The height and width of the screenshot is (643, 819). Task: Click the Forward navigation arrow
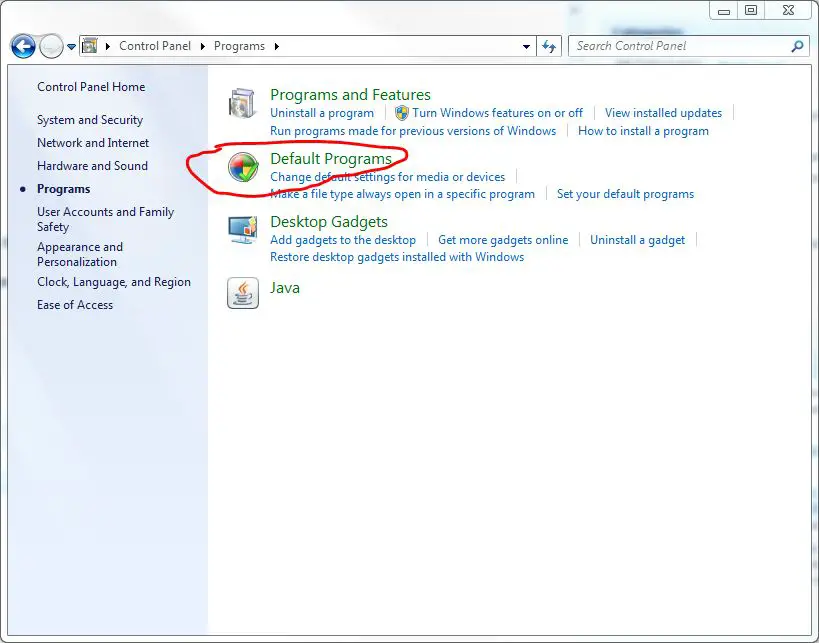click(51, 46)
